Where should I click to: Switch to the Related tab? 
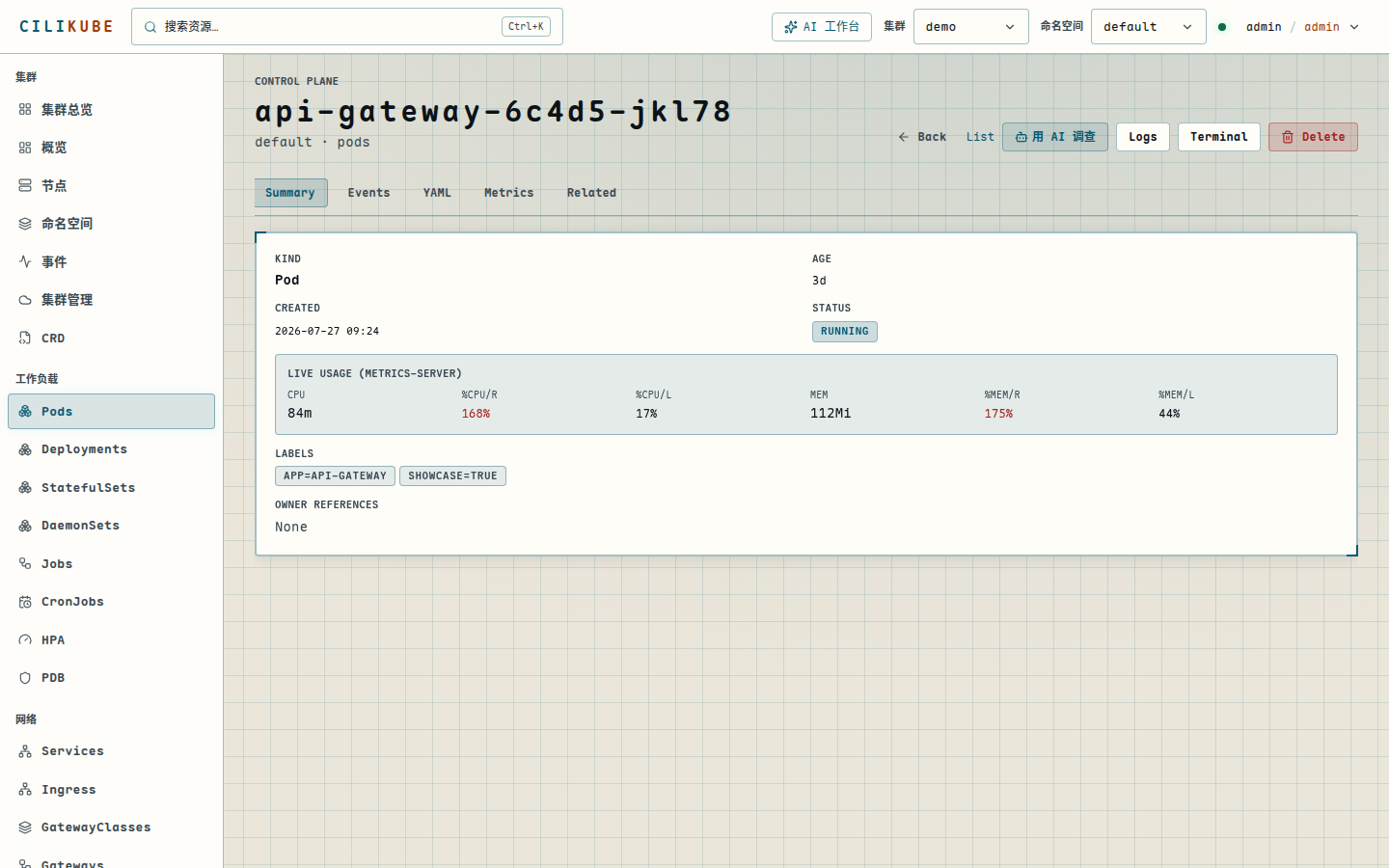(x=591, y=193)
